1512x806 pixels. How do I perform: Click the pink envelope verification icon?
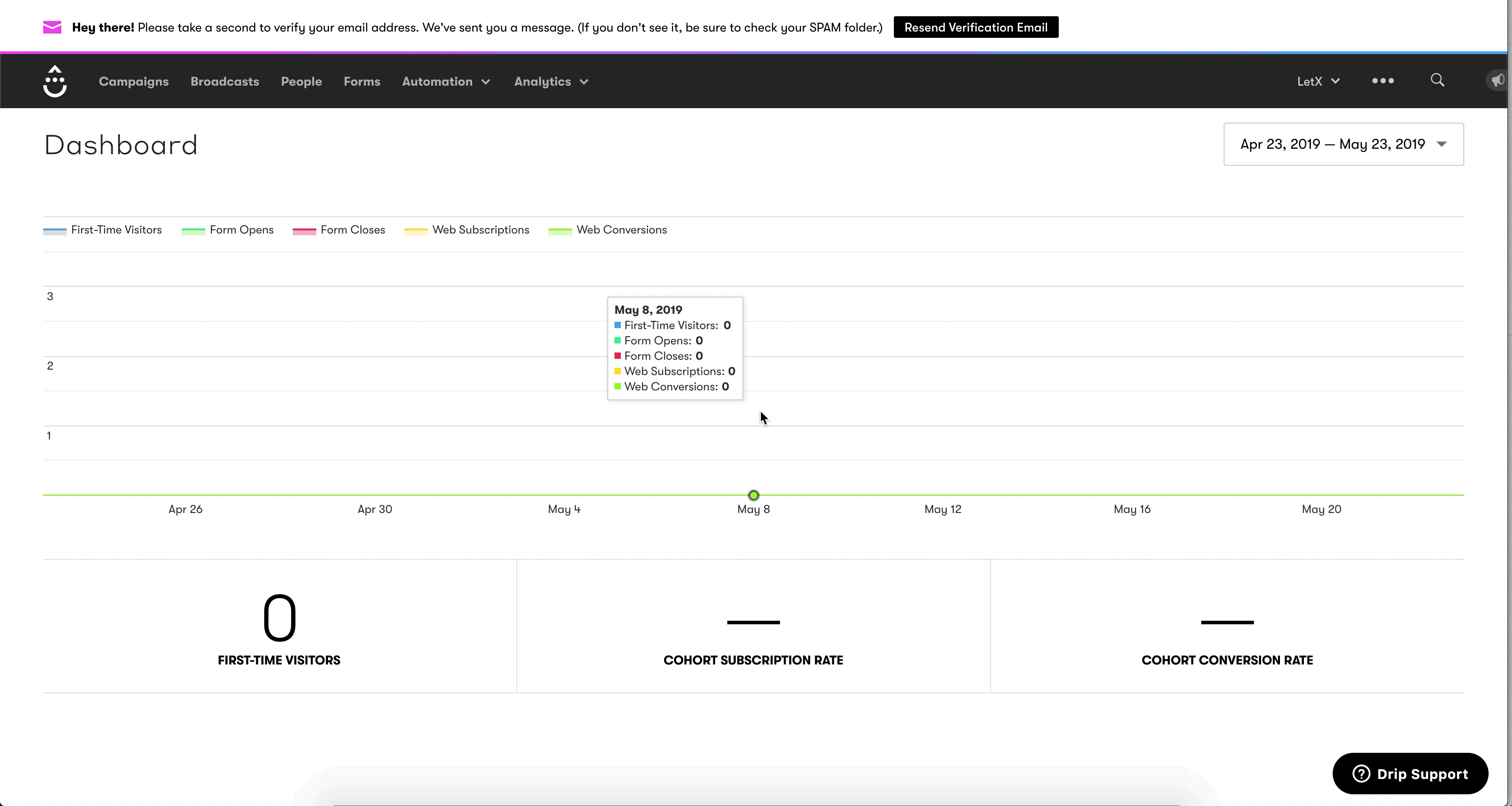tap(52, 27)
